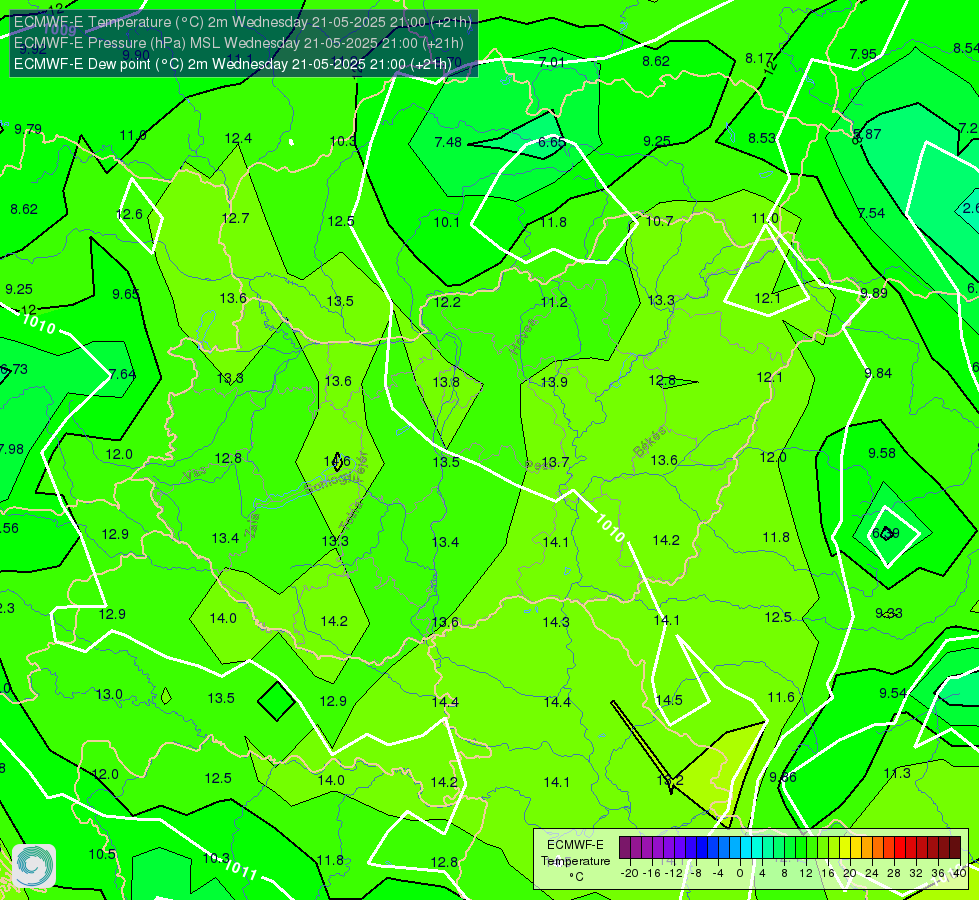Click the 12.7 temperature value
The image size is (979, 900).
(x=235, y=219)
